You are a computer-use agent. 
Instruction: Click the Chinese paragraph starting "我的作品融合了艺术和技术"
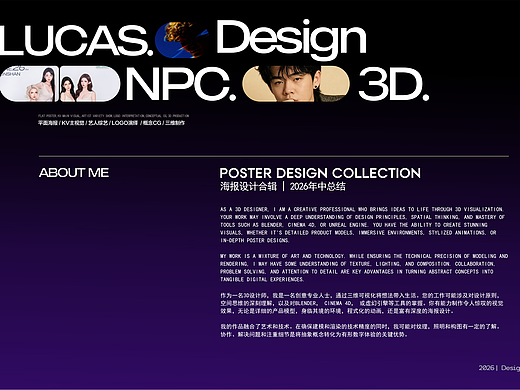(360, 330)
